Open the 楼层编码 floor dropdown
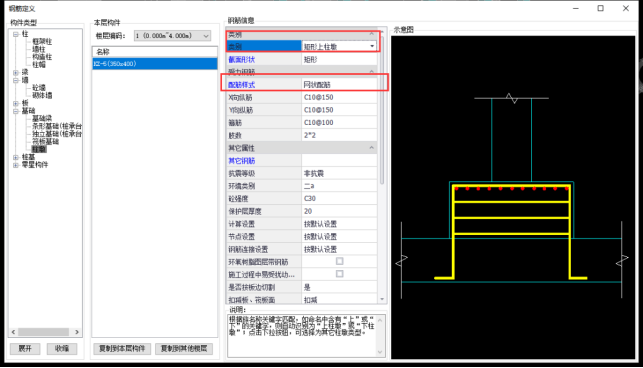This screenshot has height=368, width=643. 206,36
